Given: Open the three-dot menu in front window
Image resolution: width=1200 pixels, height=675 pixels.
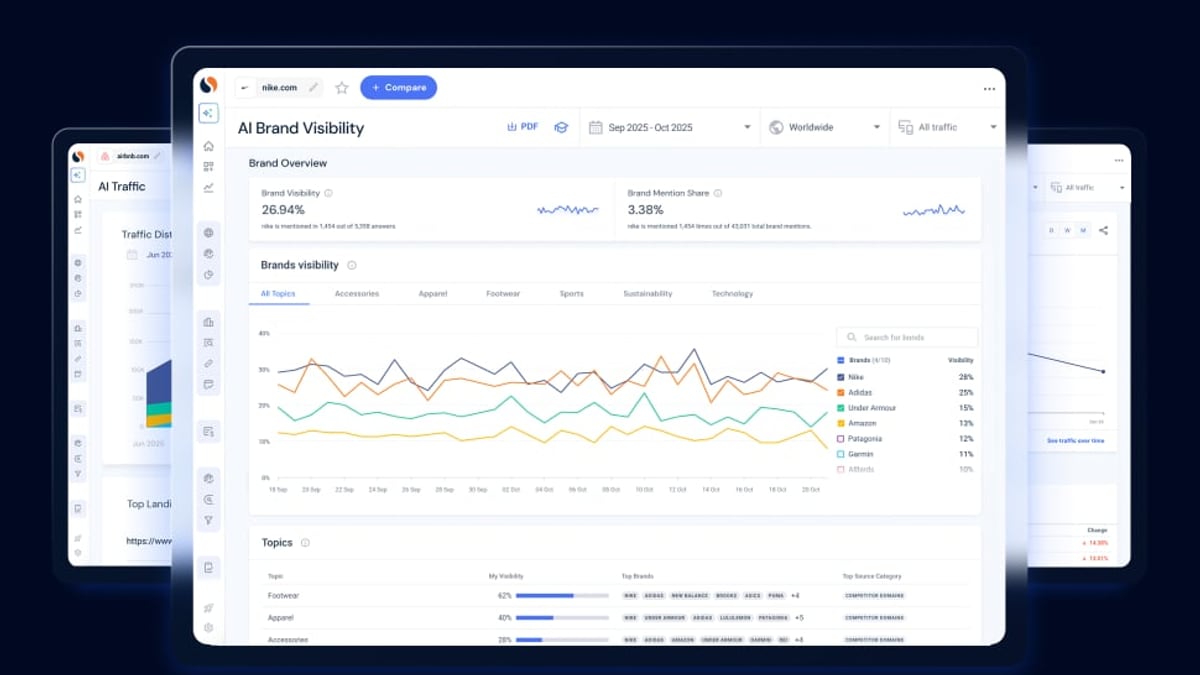Looking at the screenshot, I should coord(989,89).
